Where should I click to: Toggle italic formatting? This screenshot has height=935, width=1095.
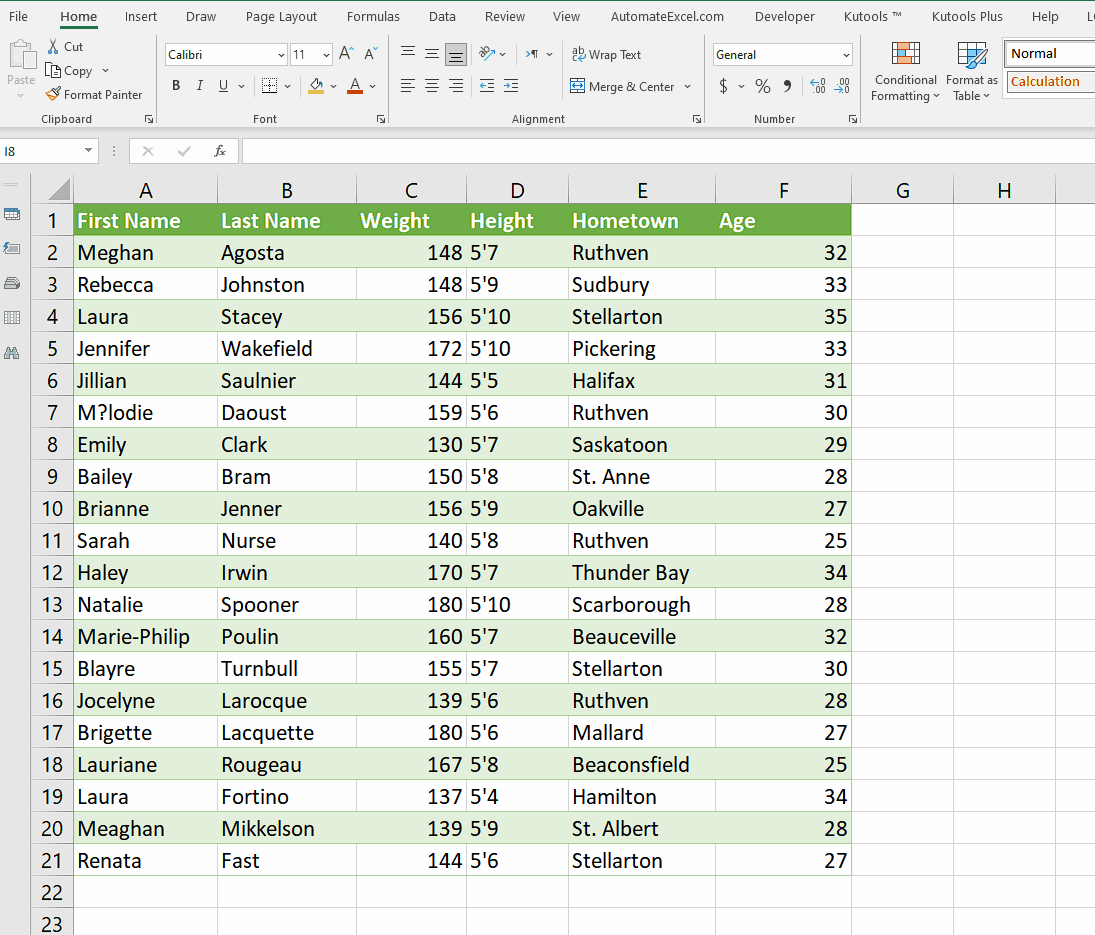tap(198, 86)
